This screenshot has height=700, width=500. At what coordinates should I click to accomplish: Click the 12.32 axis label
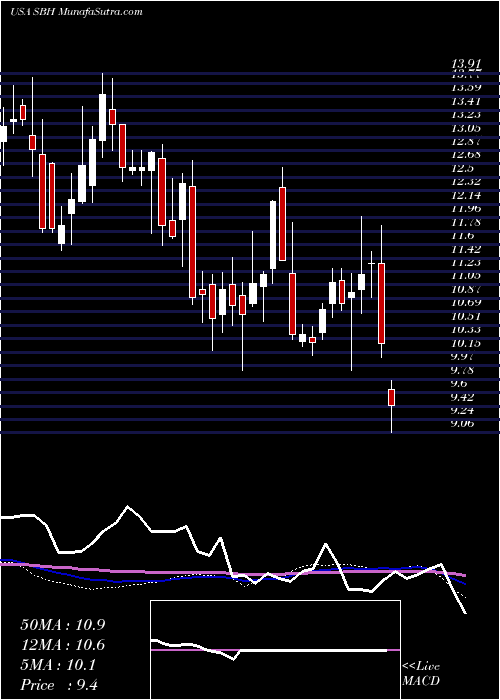(x=467, y=182)
